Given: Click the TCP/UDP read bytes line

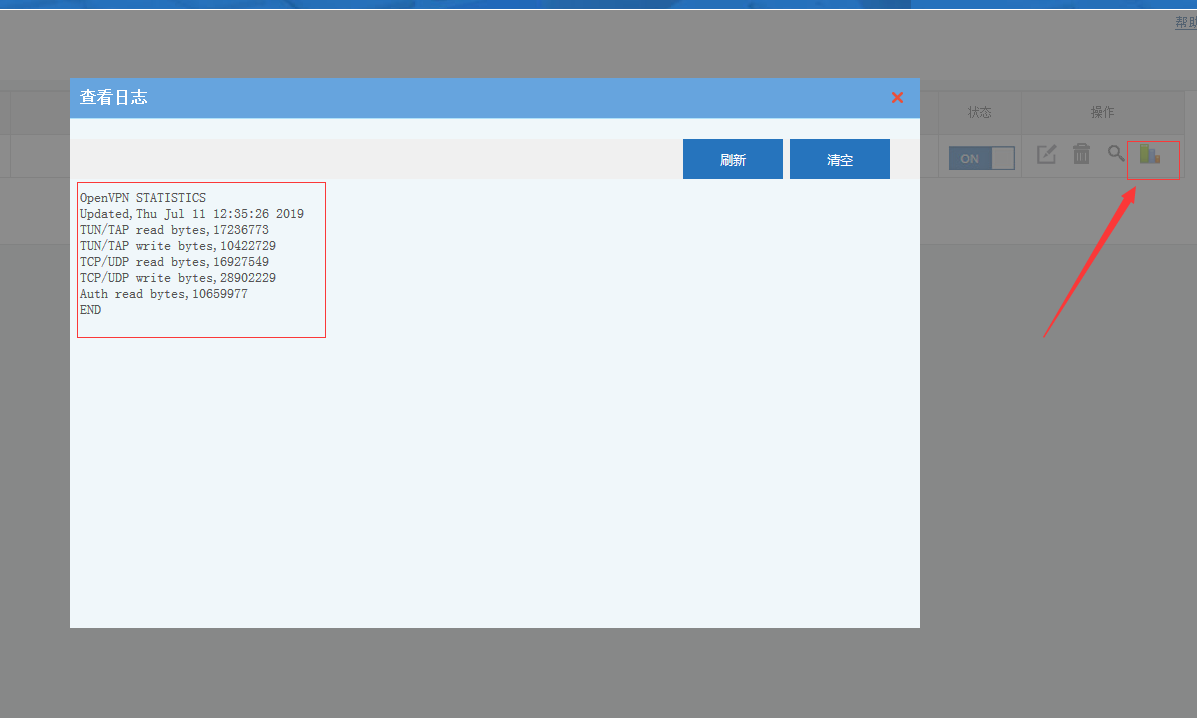Looking at the screenshot, I should coord(174,262).
